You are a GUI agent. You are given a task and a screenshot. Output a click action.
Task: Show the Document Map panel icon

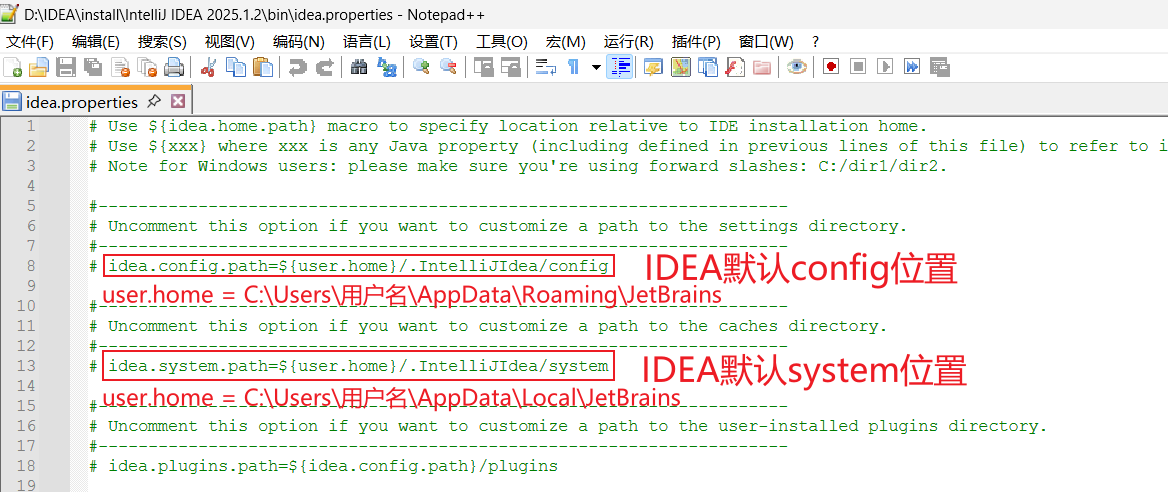(x=680, y=68)
